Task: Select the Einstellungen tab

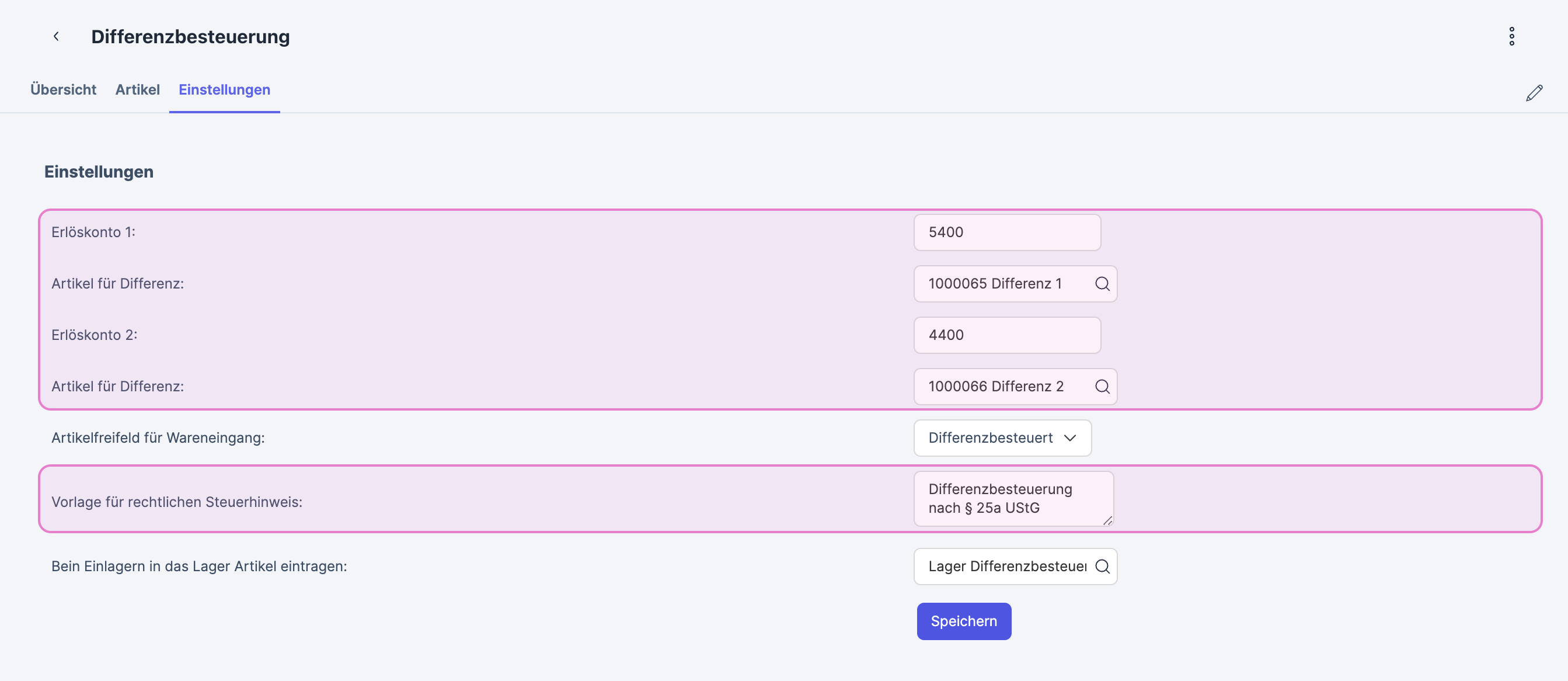Action: (x=224, y=89)
